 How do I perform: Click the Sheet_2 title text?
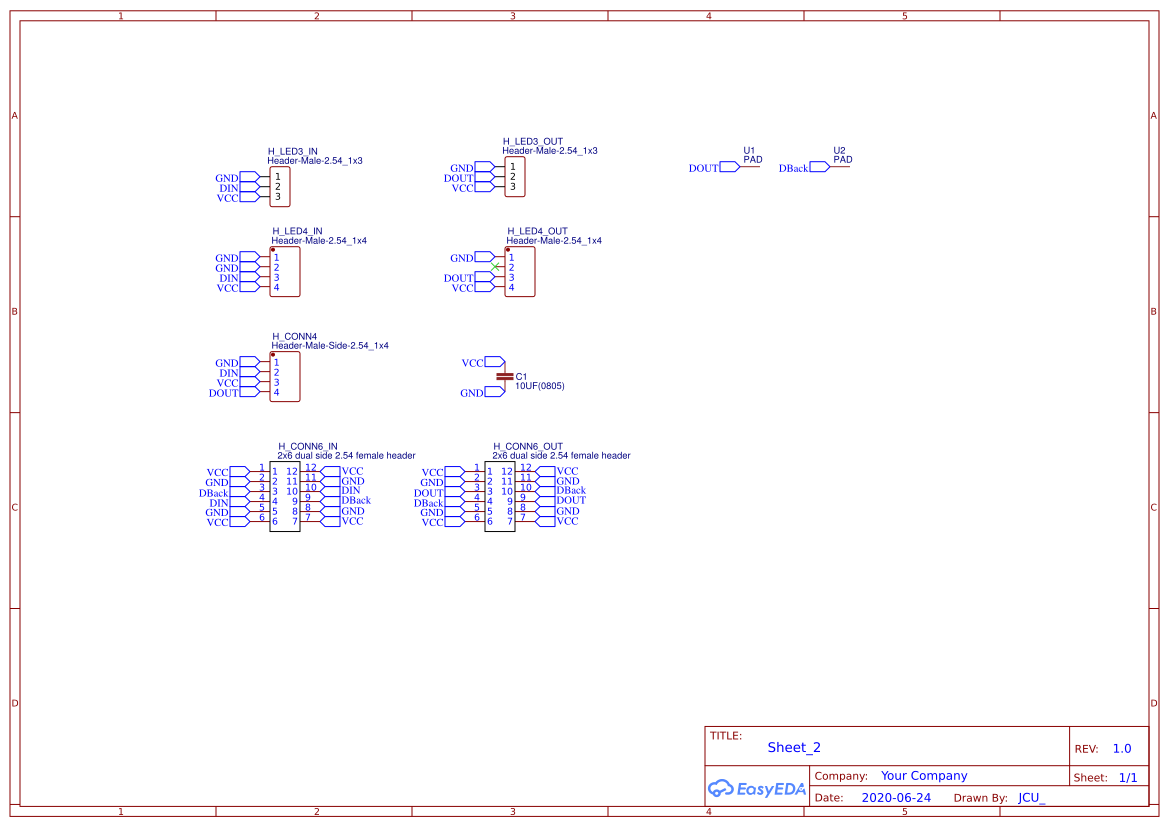coord(794,747)
